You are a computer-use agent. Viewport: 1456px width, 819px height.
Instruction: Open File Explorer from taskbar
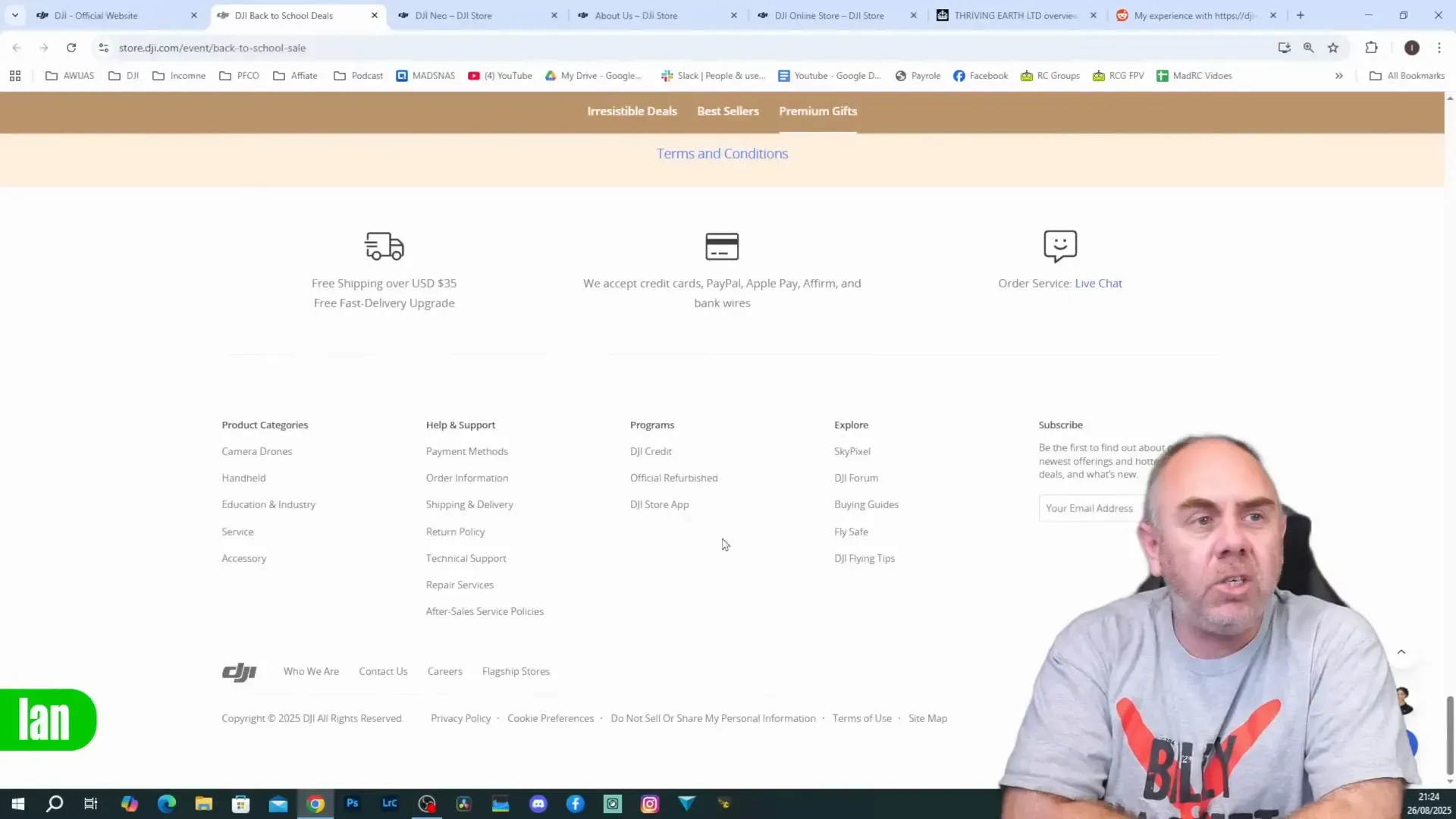204,804
